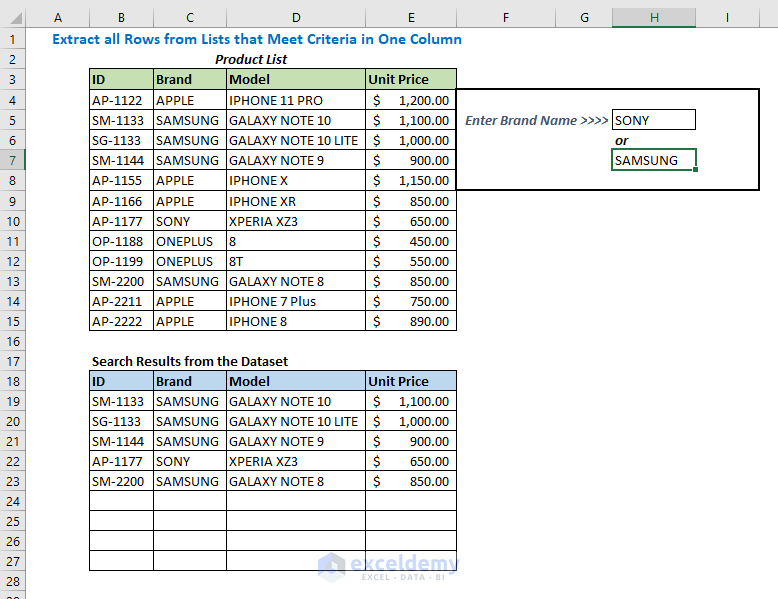Select the 650.00 price in row 22
The width and height of the screenshot is (778, 599).
point(411,461)
